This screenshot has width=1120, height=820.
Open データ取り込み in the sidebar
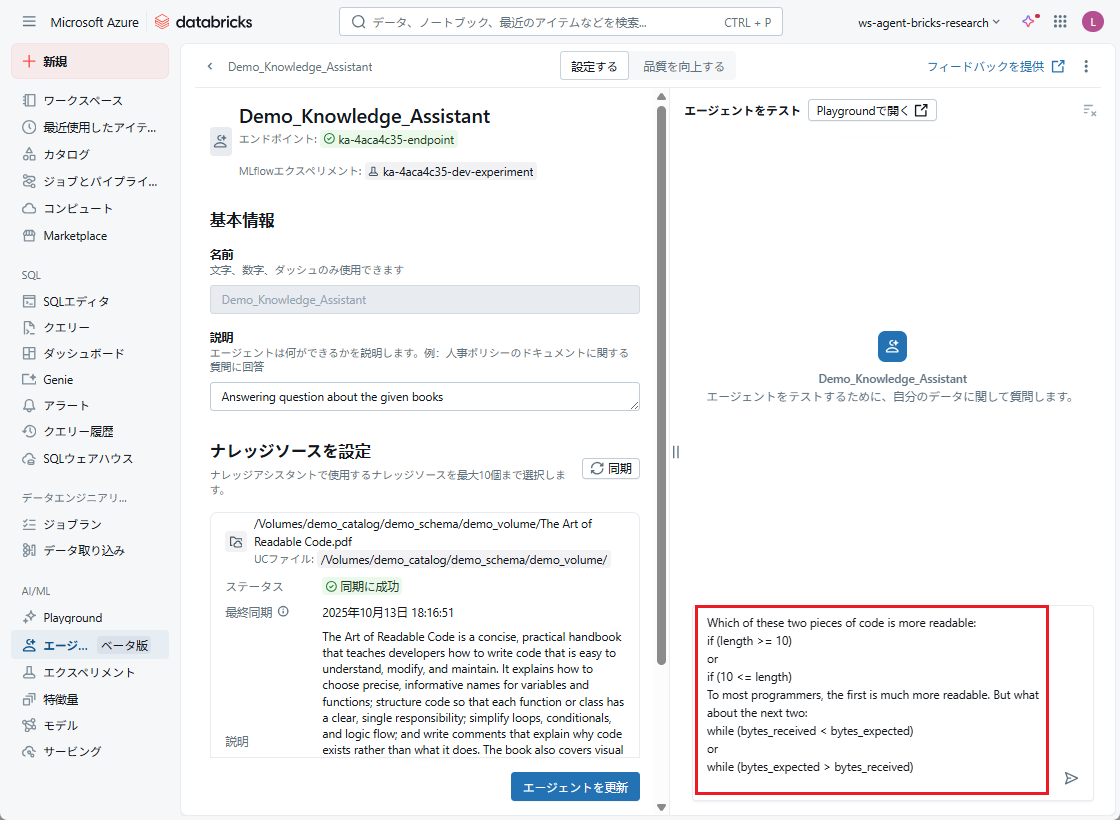(90, 551)
